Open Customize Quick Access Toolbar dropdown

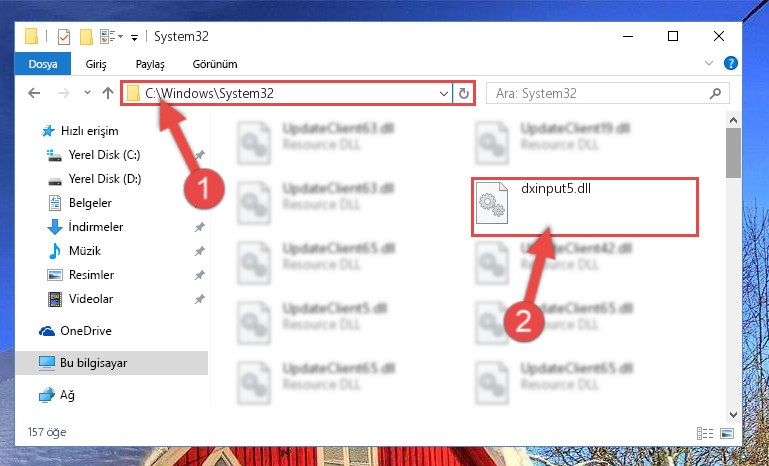134,37
